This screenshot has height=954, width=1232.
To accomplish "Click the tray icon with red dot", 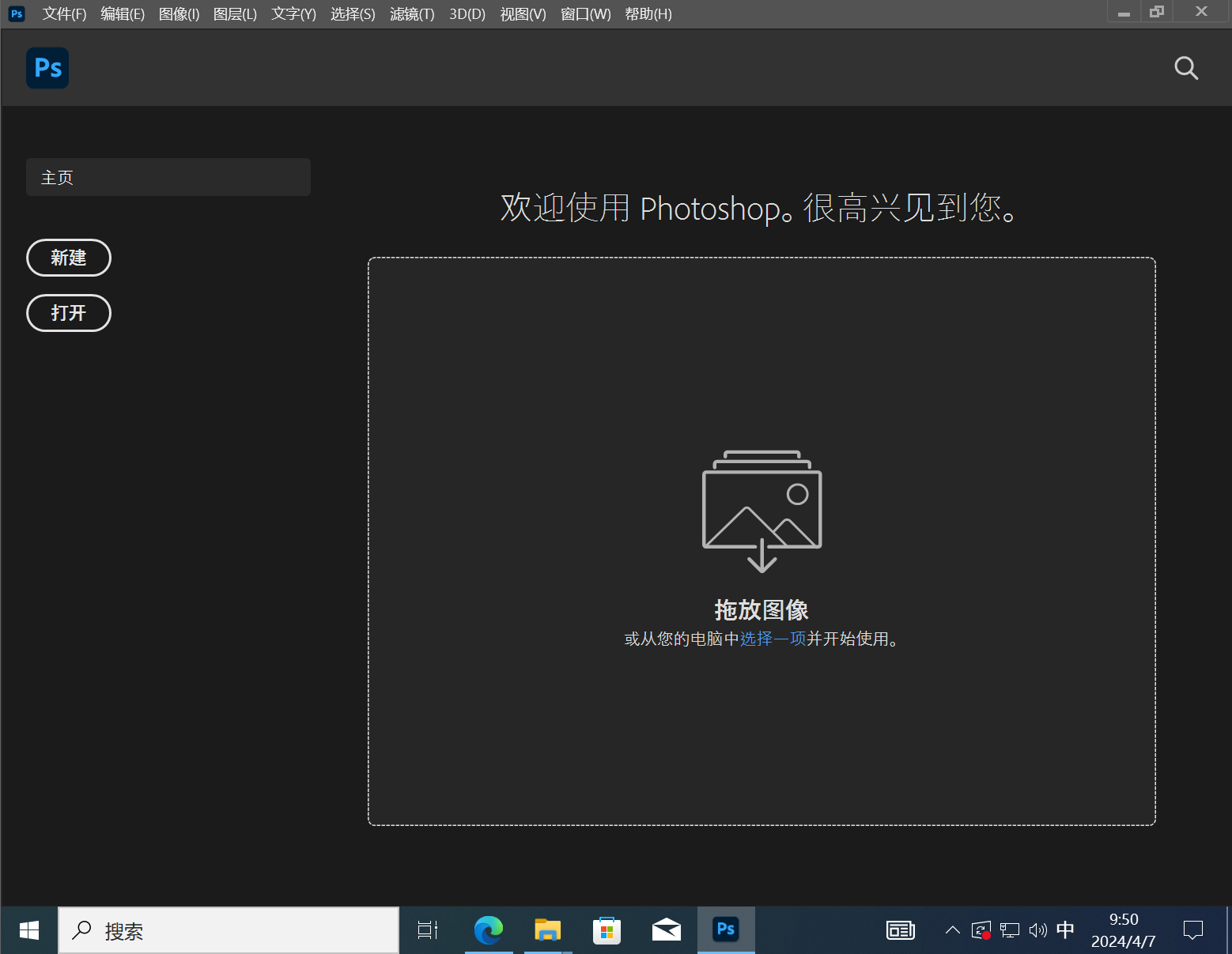I will click(x=981, y=930).
